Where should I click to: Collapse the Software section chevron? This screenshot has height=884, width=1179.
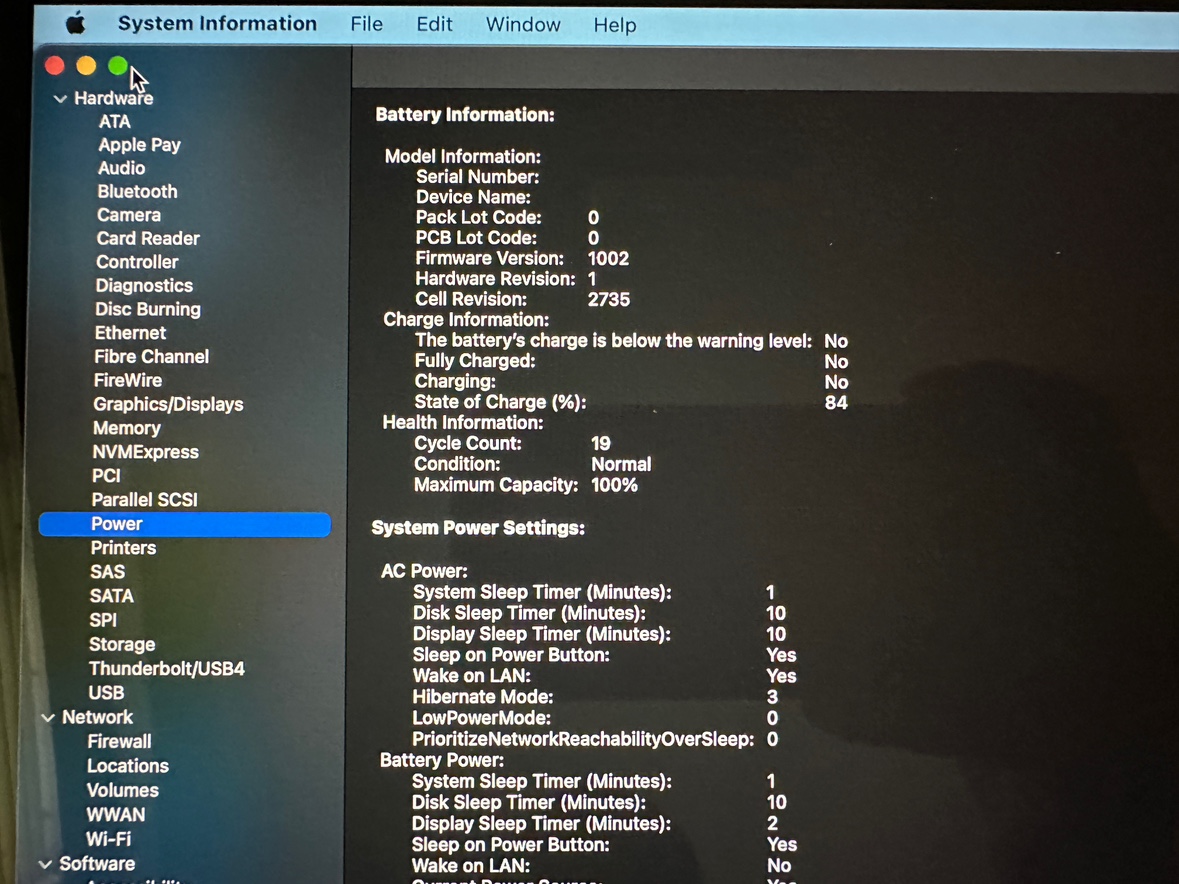coord(45,864)
